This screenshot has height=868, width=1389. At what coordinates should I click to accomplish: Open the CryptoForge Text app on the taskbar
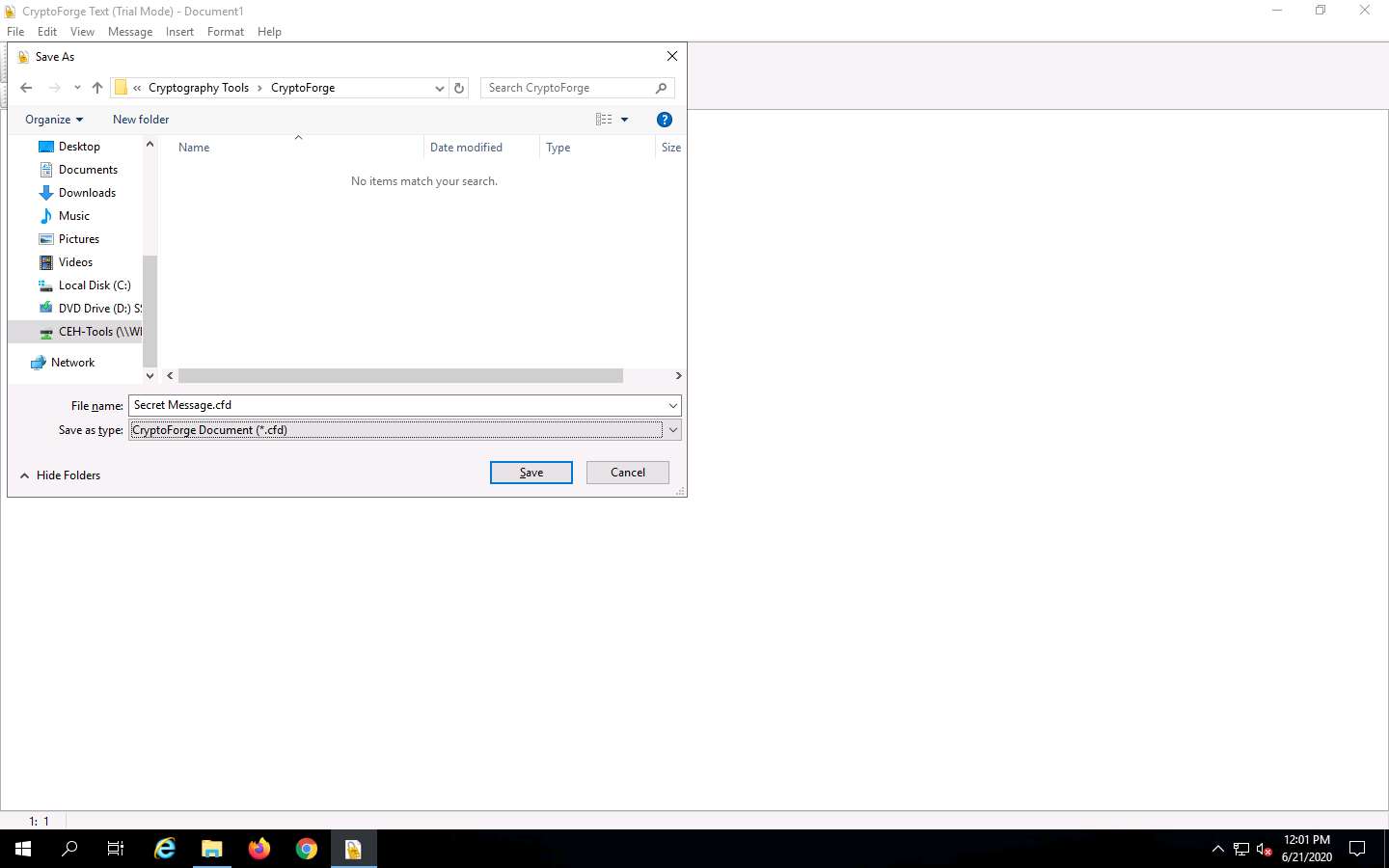353,849
